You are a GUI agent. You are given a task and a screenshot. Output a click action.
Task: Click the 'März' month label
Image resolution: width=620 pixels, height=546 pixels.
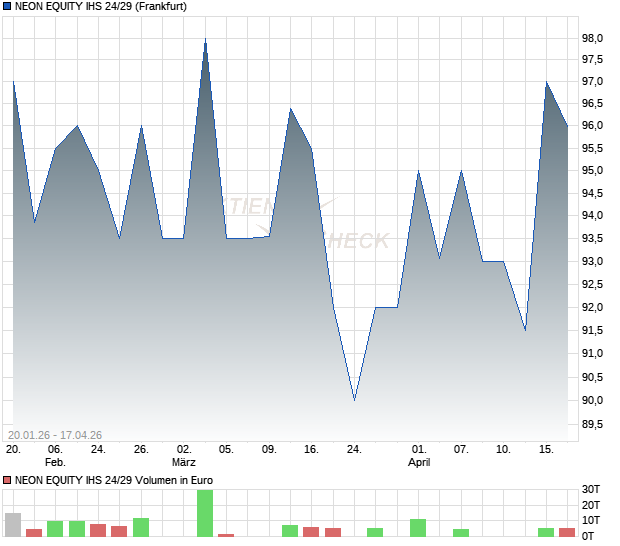pos(184,462)
